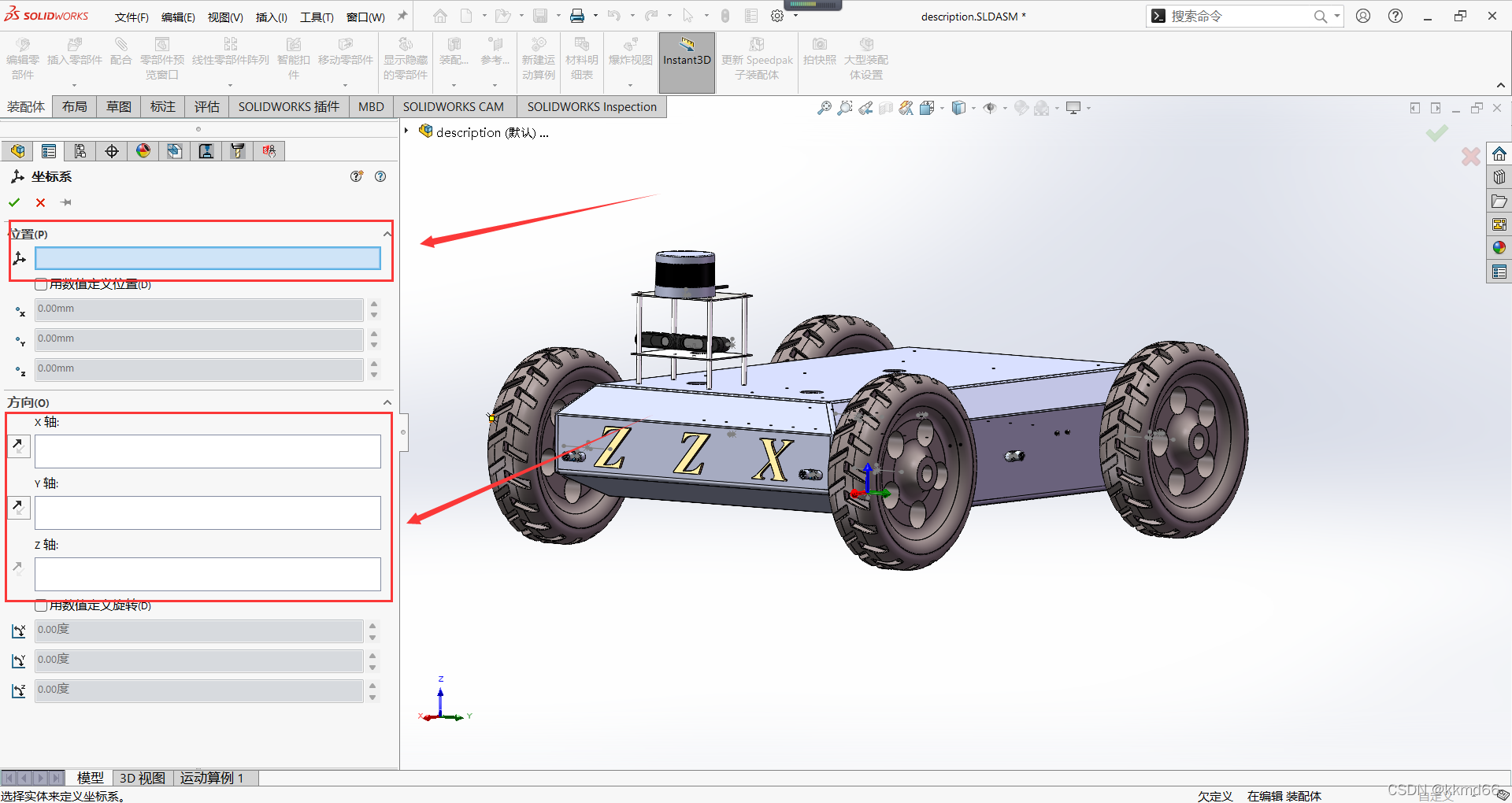Open the Section View icon
The width and height of the screenshot is (1512, 803).
pos(886,108)
